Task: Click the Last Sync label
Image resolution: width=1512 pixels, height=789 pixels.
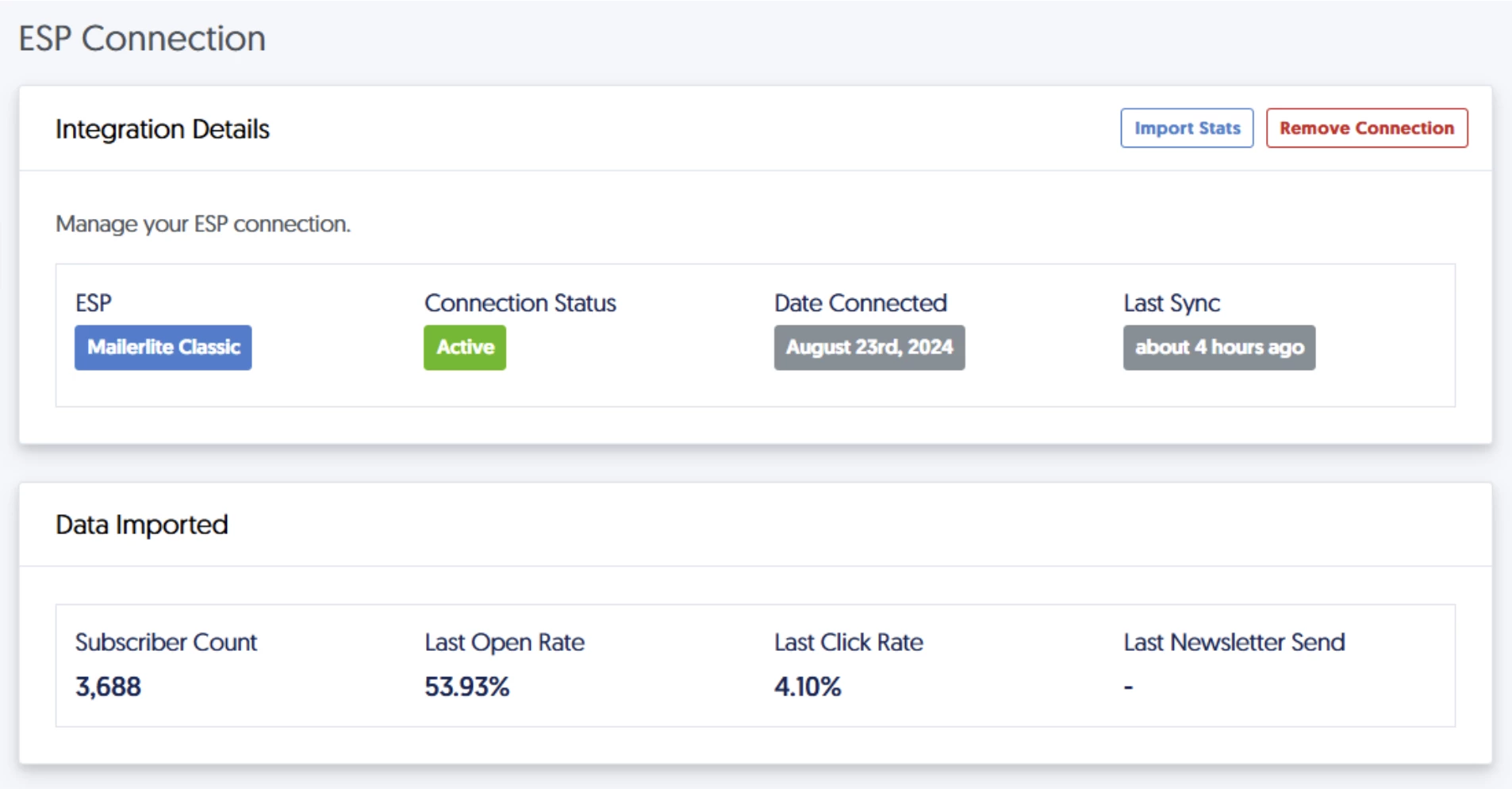Action: tap(1171, 303)
